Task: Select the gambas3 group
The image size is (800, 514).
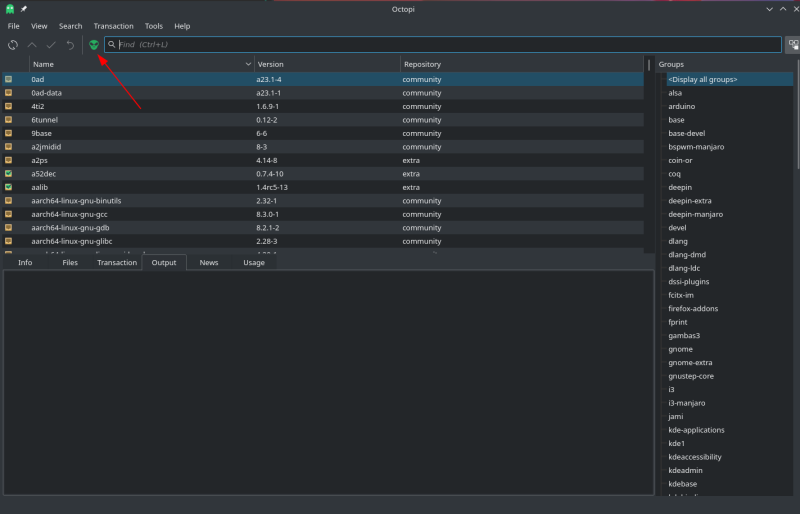Action: coord(684,335)
